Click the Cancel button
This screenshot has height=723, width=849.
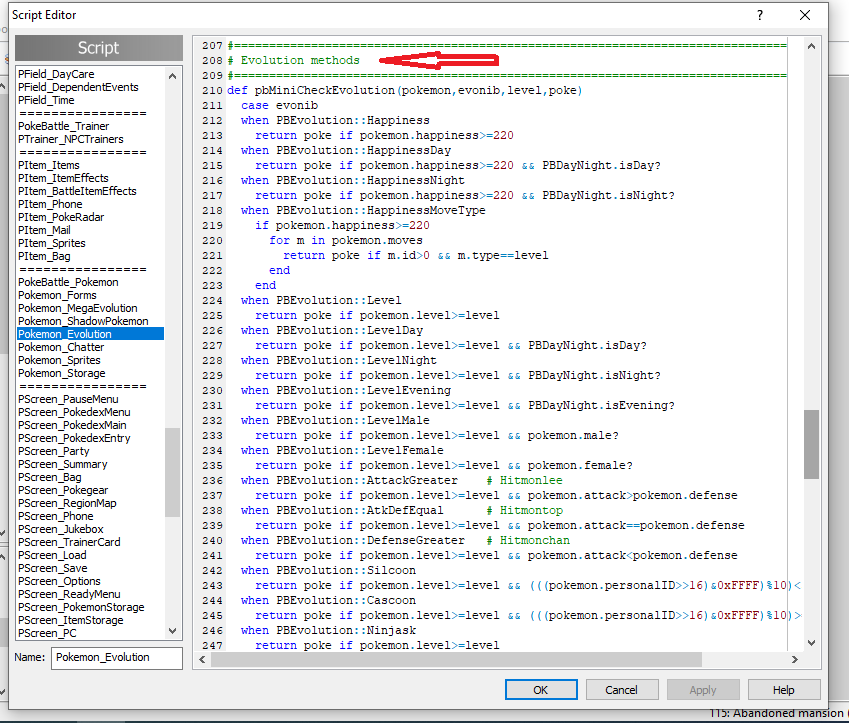point(621,690)
